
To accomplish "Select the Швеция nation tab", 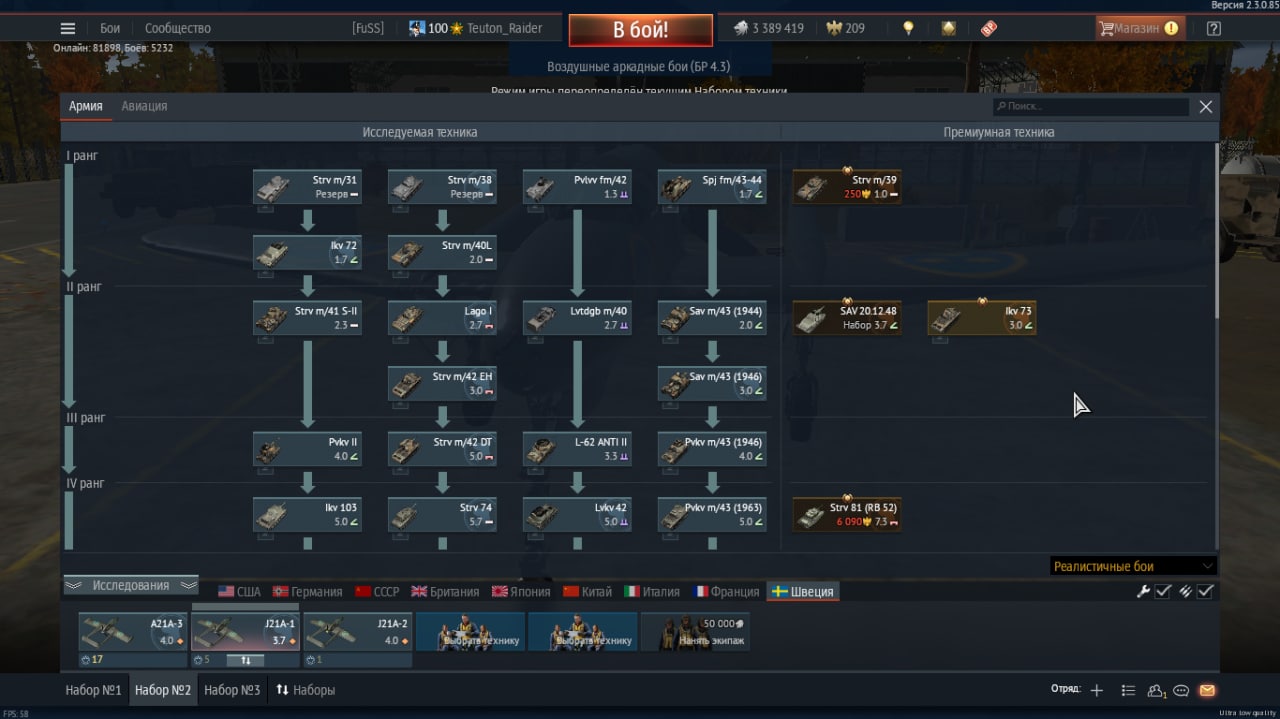I will point(803,591).
